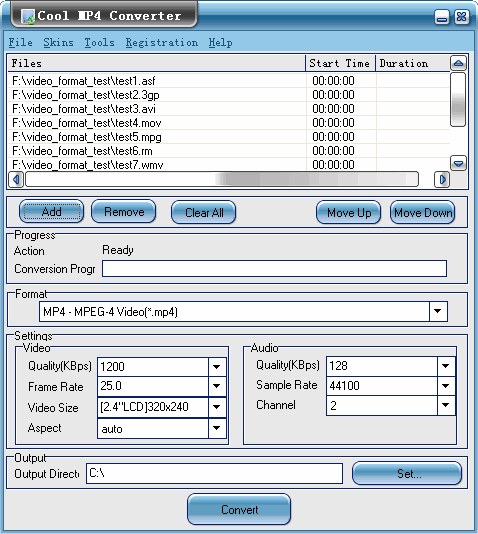Select the test3.avi file row
Viewport: 478px width, 534px height.
click(229, 109)
